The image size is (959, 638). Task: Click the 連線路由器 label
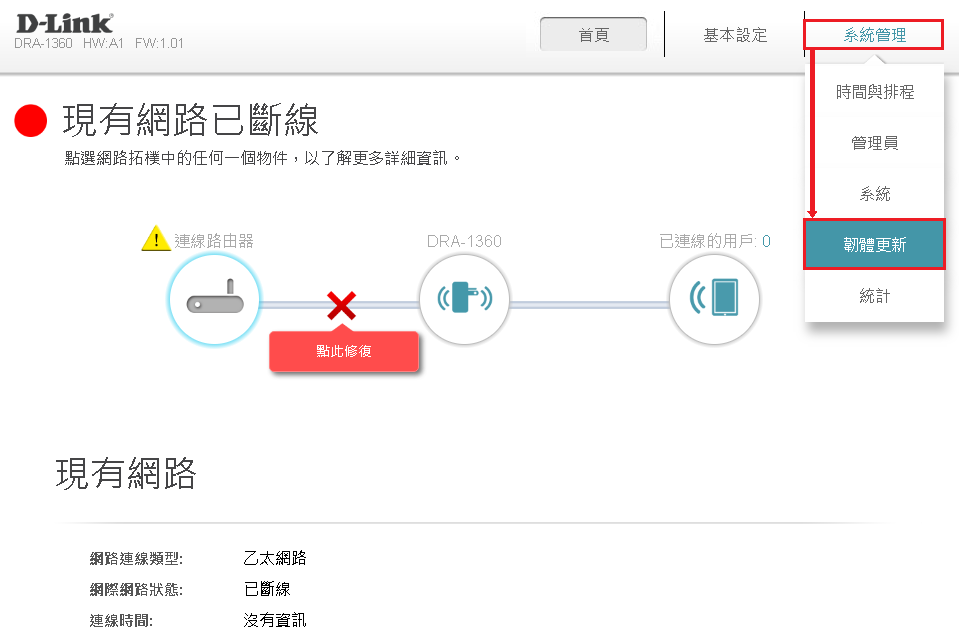tap(214, 241)
